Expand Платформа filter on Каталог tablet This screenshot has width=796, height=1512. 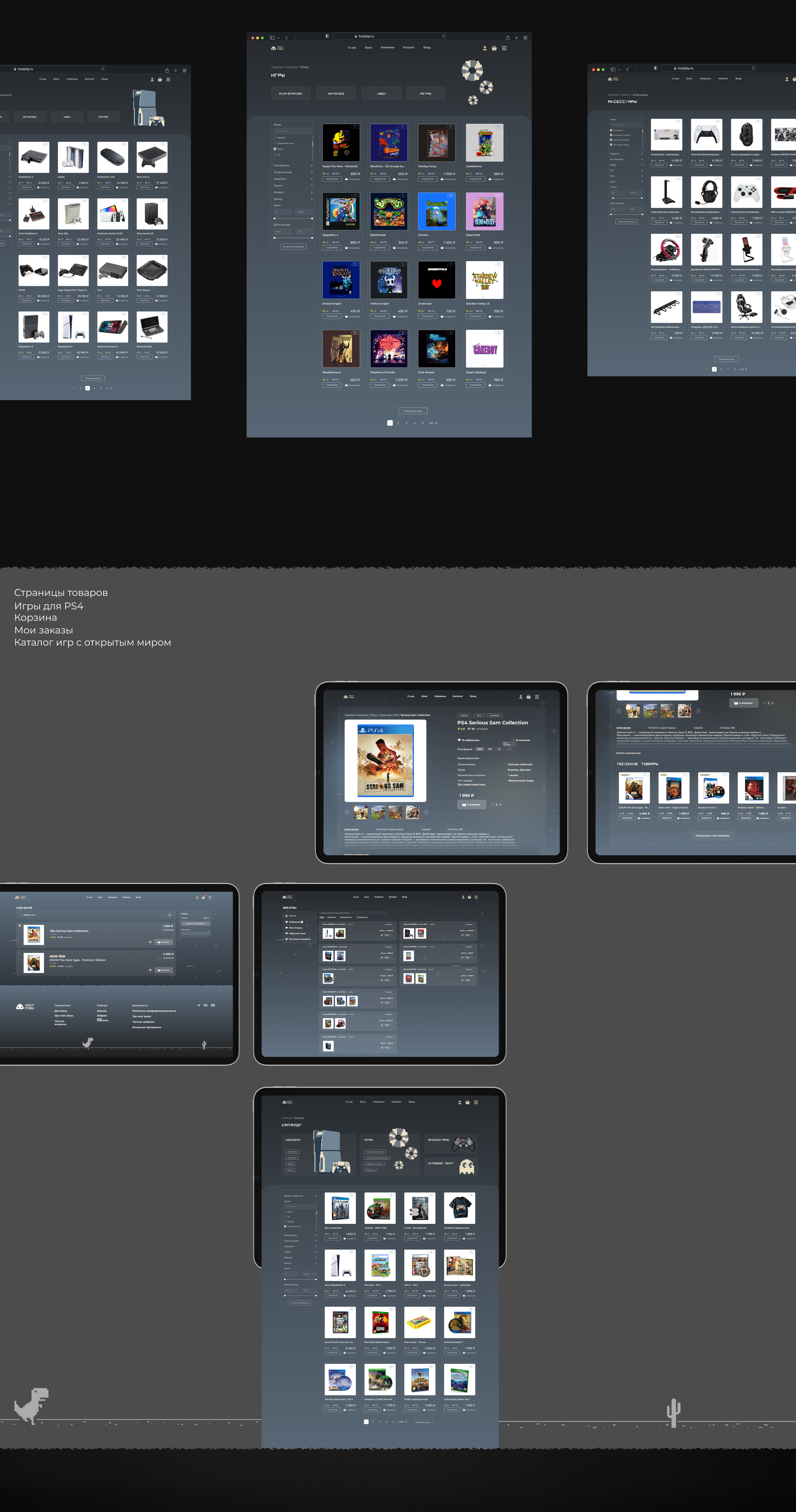316,1235
